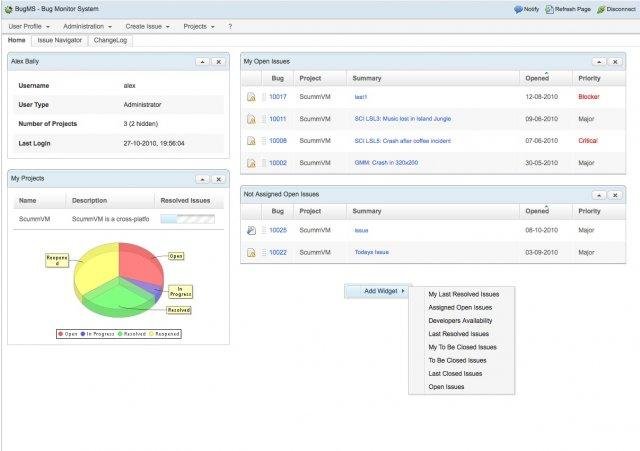The height and width of the screenshot is (451, 640).
Task: Switch to the ChangeLog tab
Action: pyautogui.click(x=110, y=40)
